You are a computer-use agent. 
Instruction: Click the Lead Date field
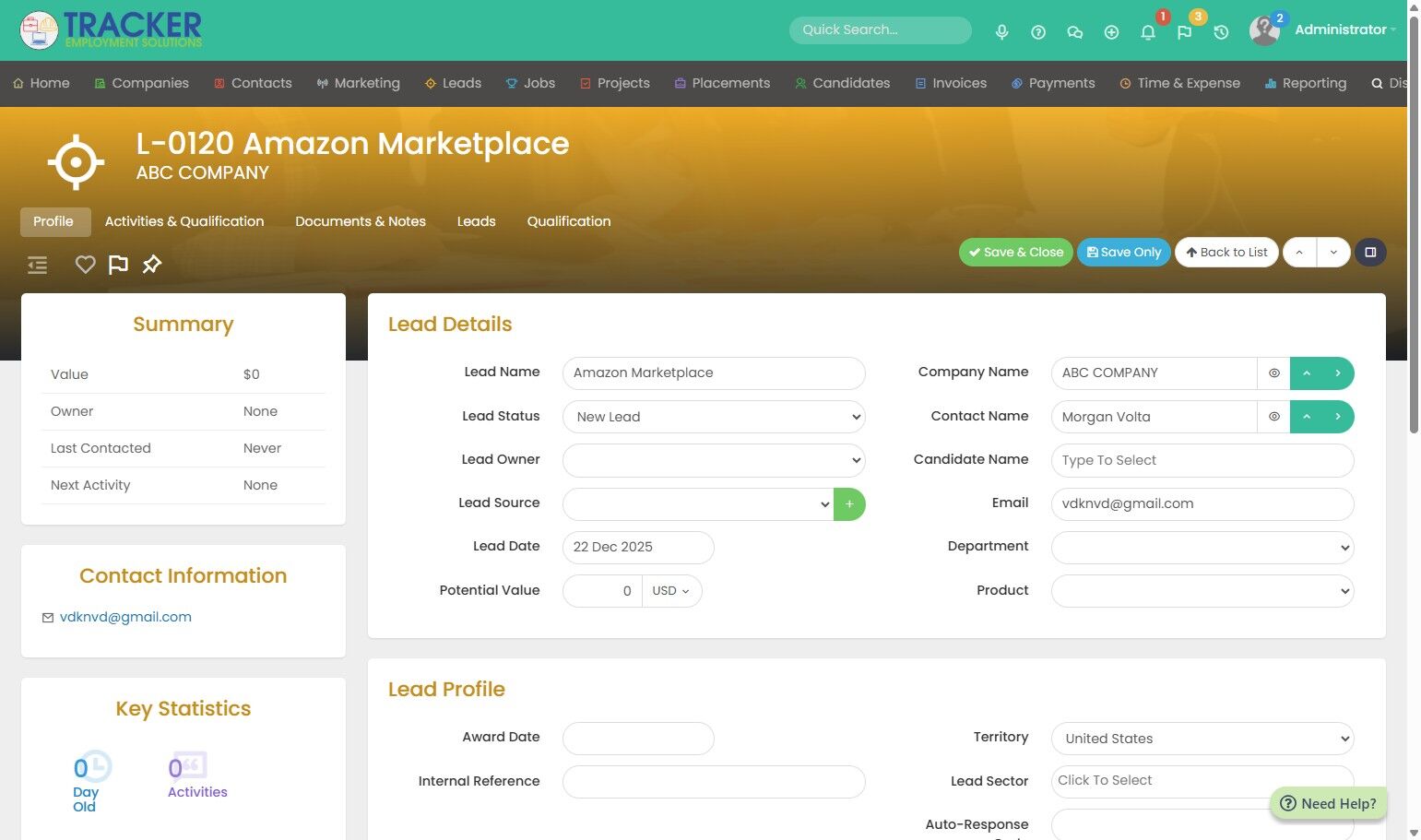pyautogui.click(x=638, y=548)
